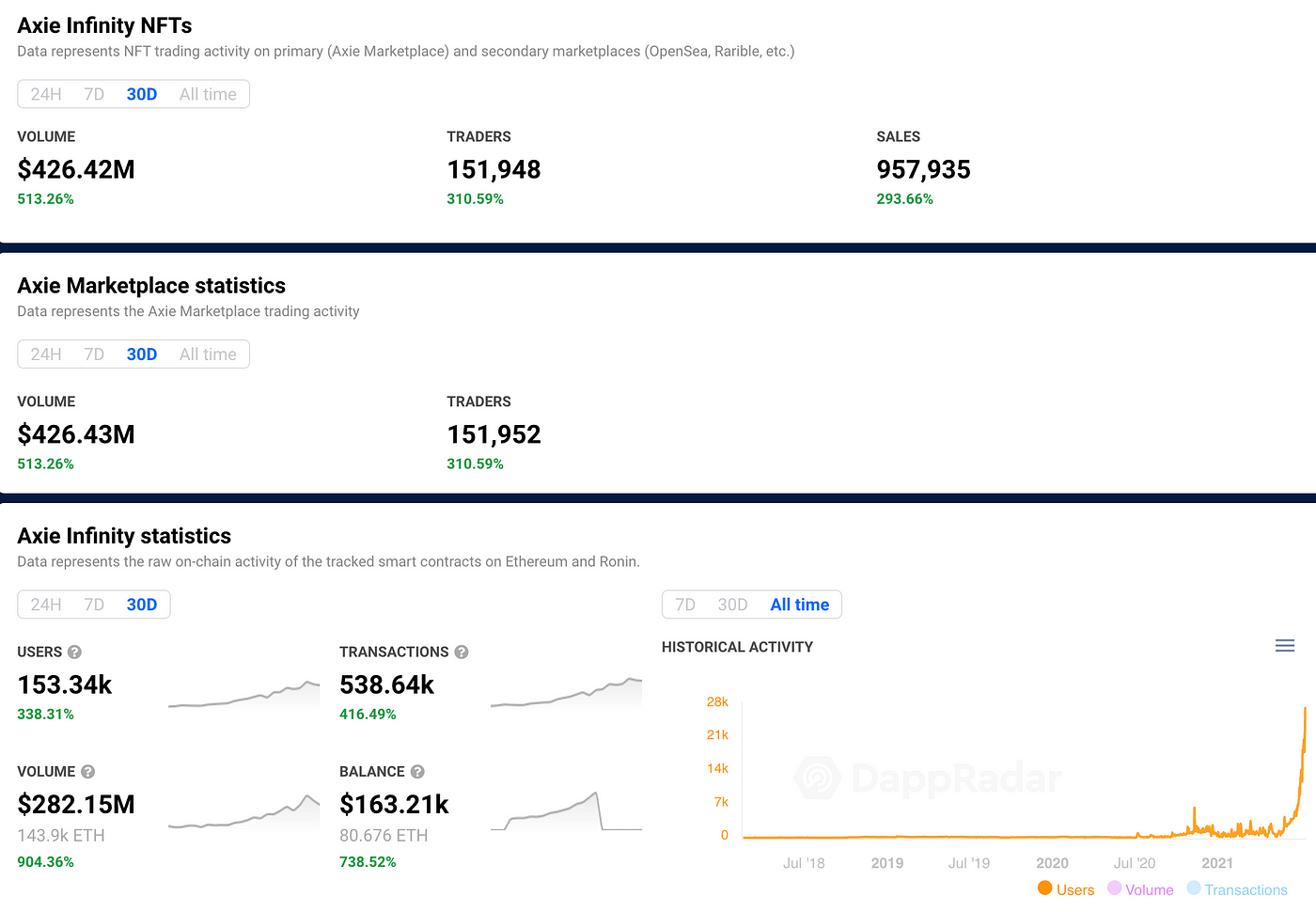Click the 151,952 marketplace traders value
The height and width of the screenshot is (912, 1316).
[493, 434]
